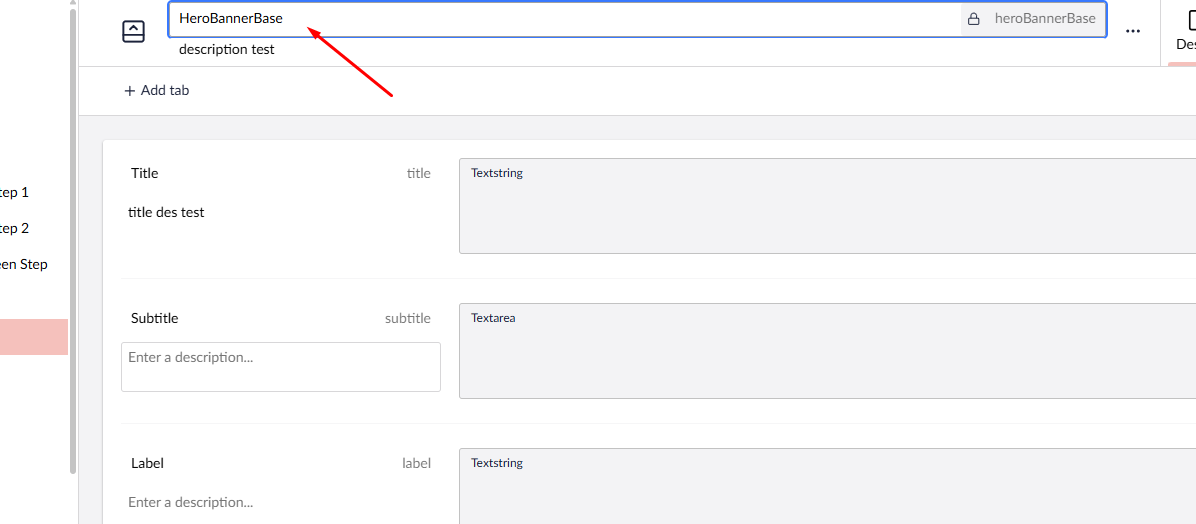The width and height of the screenshot is (1196, 524).
Task: Select the Step 2 item in sidebar
Action: 15,229
